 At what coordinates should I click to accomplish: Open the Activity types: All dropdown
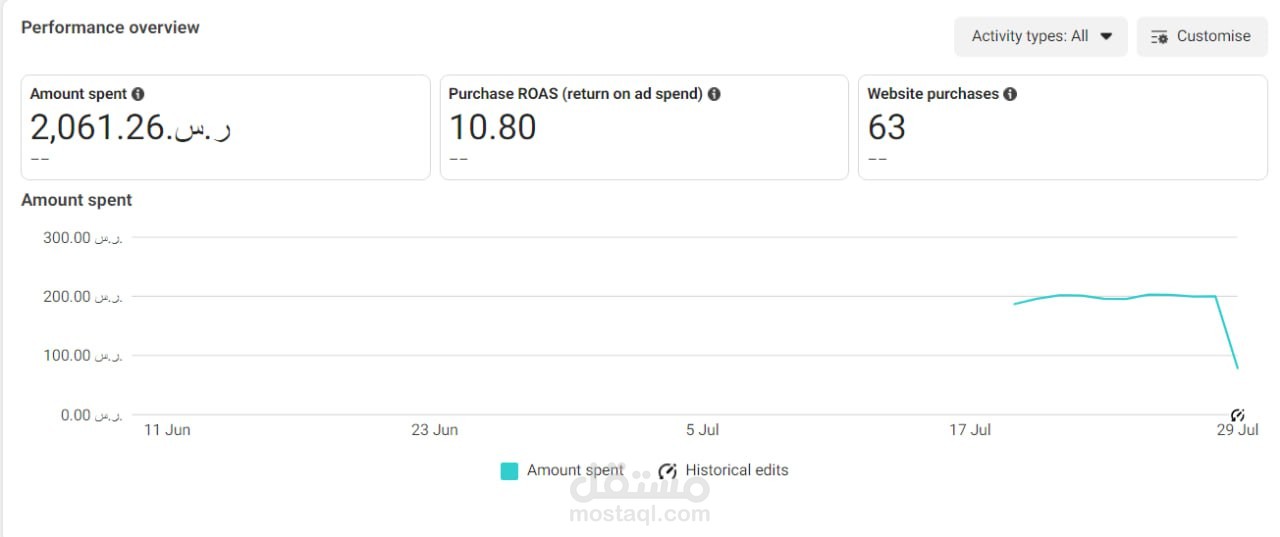coord(1040,37)
